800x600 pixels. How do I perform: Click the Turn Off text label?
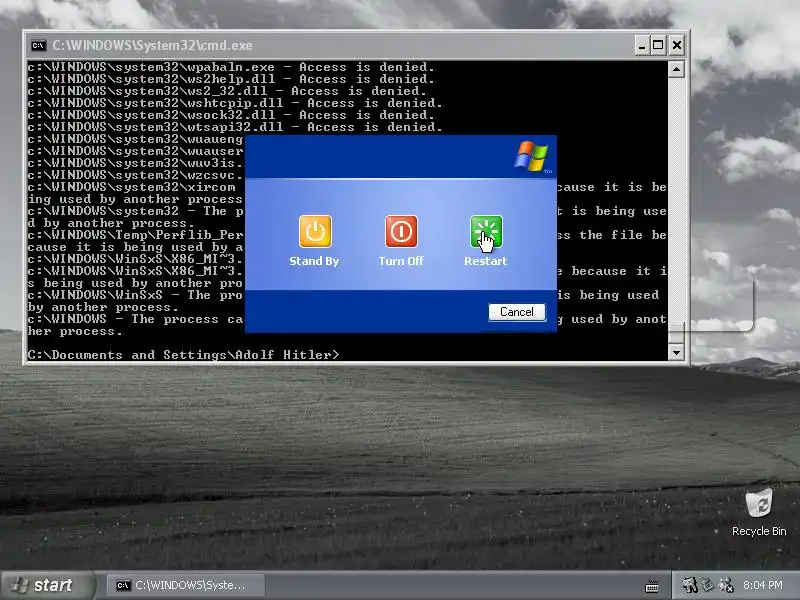click(401, 261)
